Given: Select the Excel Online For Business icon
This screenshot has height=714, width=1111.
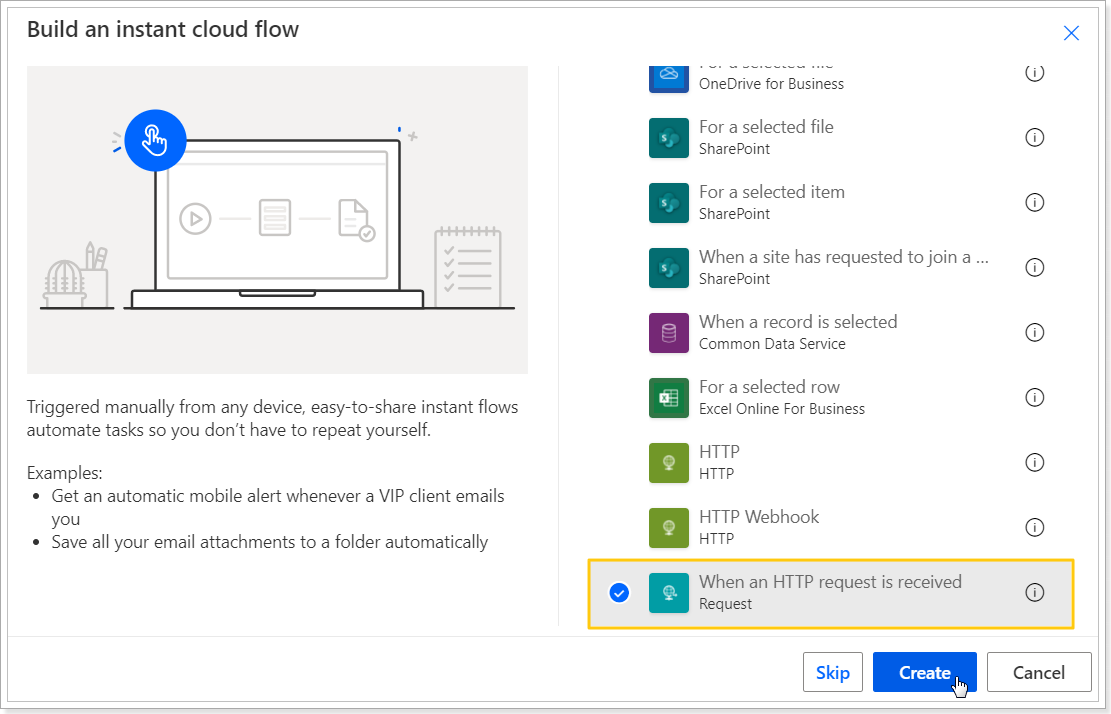Looking at the screenshot, I should [x=669, y=398].
